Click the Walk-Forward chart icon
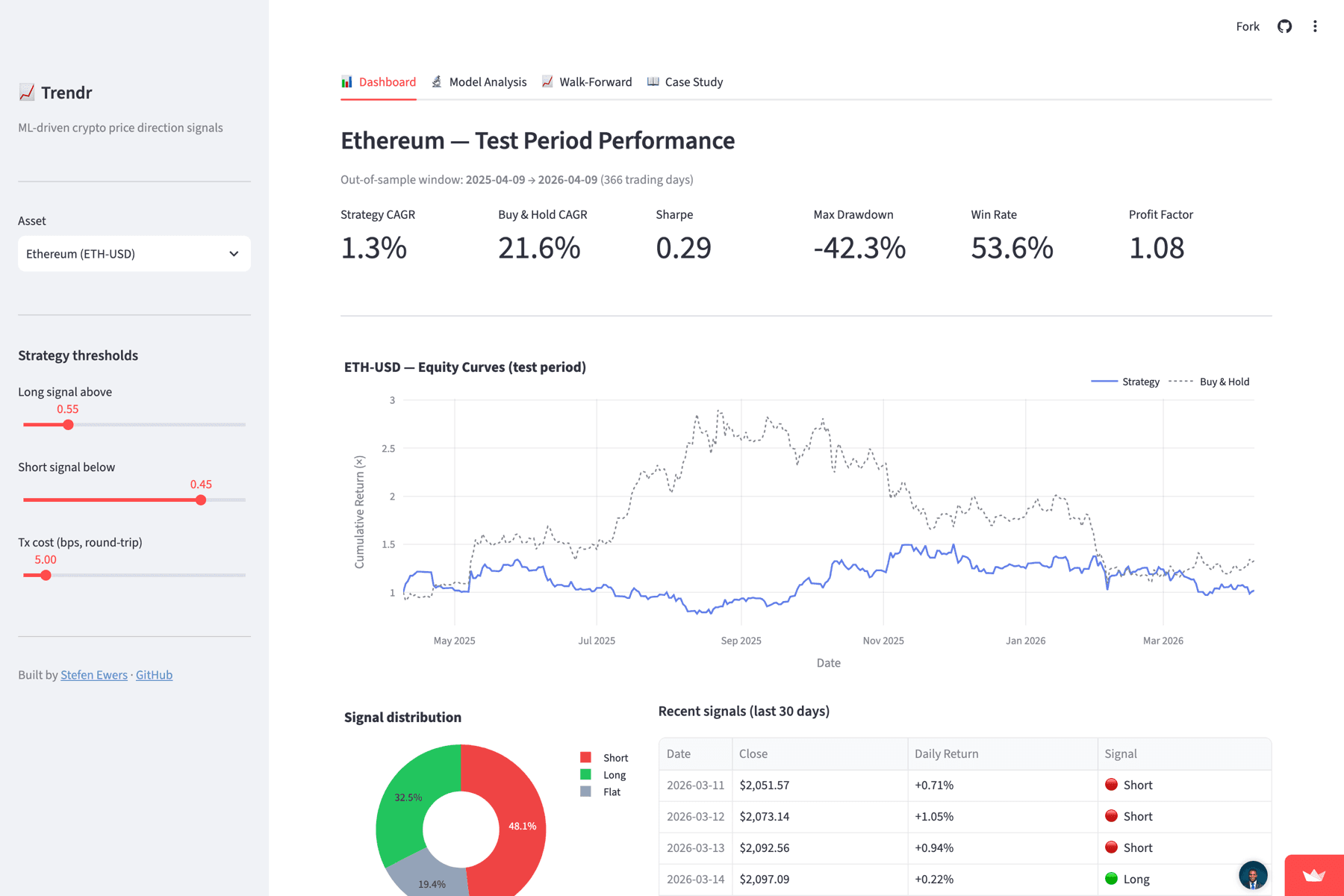This screenshot has width=1344, height=896. click(x=547, y=81)
